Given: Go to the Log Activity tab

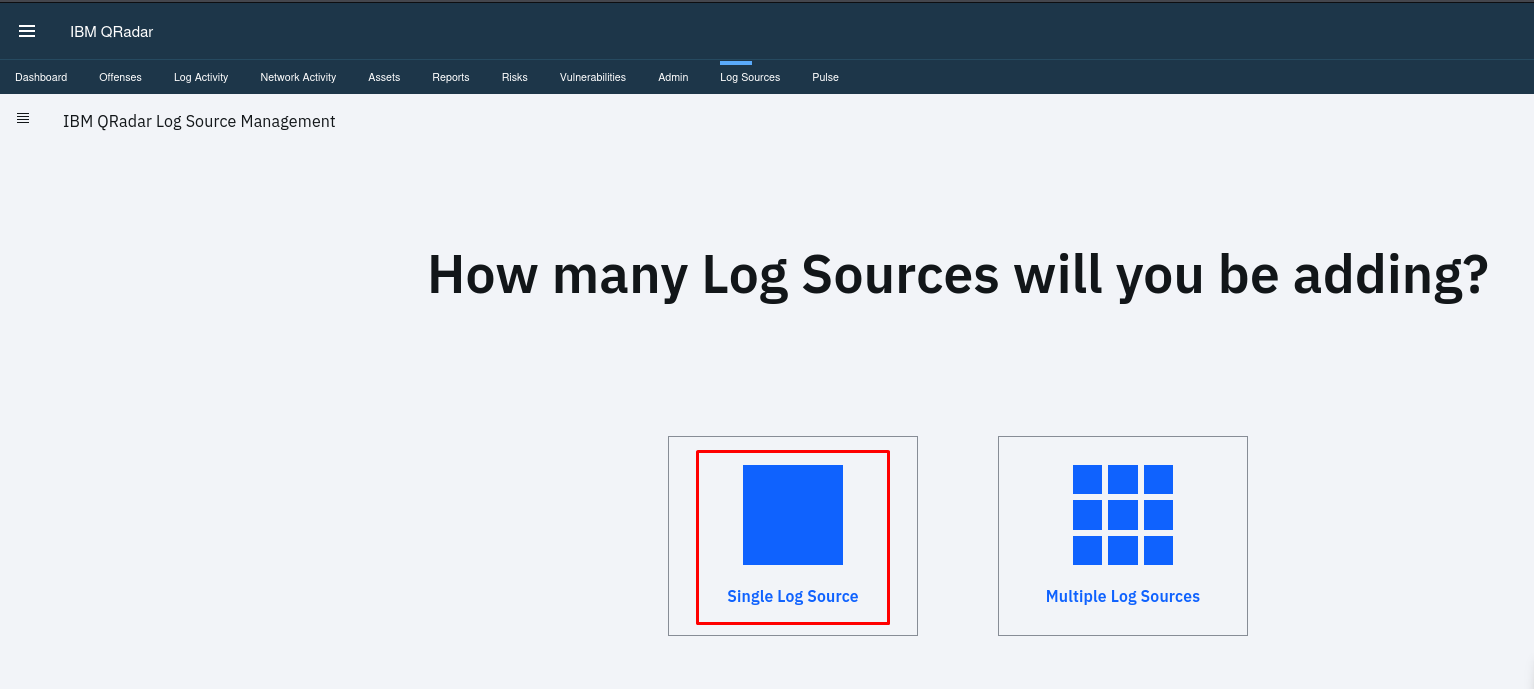Looking at the screenshot, I should (201, 77).
